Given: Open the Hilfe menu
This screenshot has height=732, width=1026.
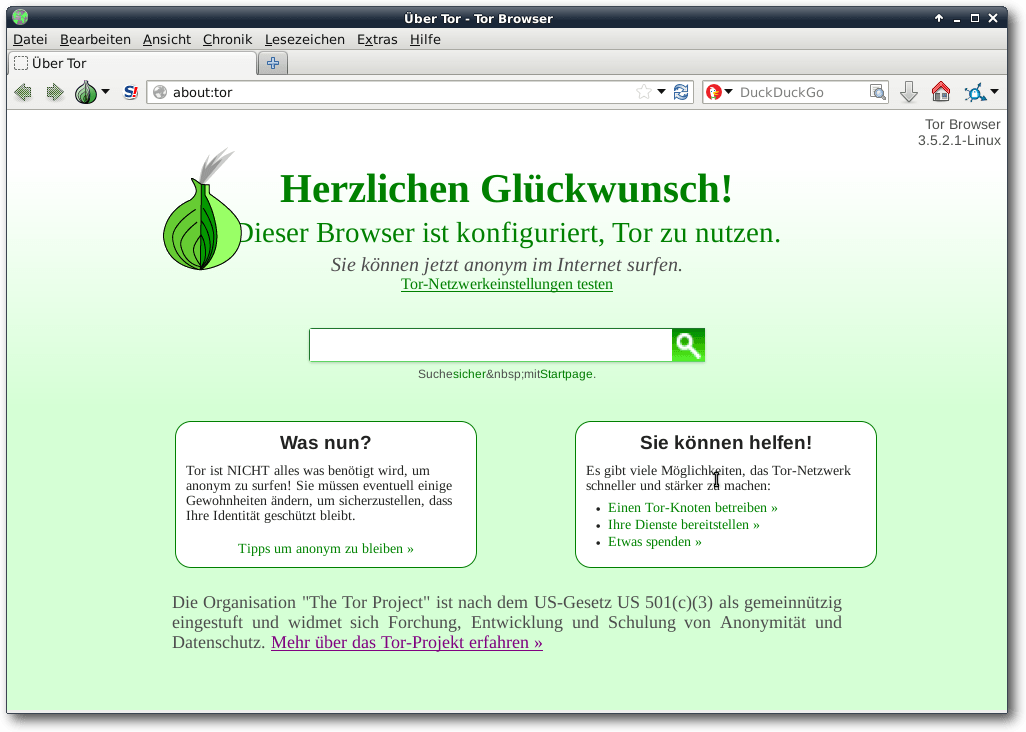Looking at the screenshot, I should [x=425, y=39].
